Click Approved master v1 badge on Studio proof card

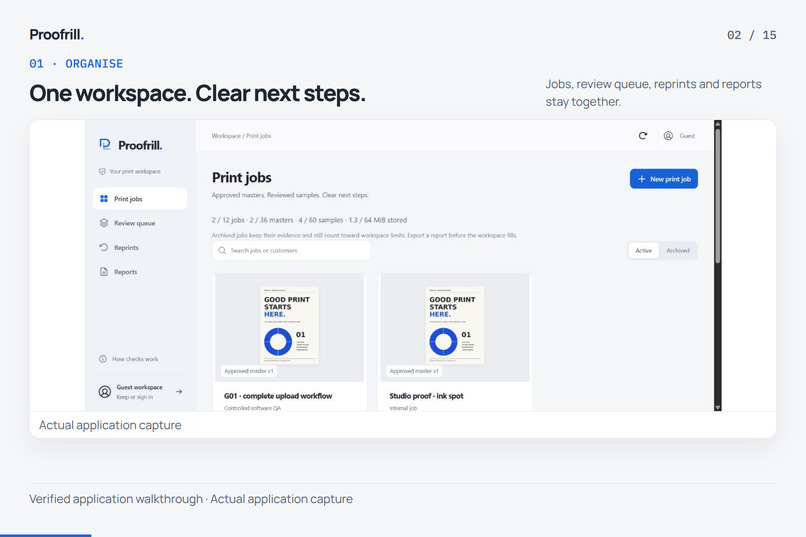[414, 371]
